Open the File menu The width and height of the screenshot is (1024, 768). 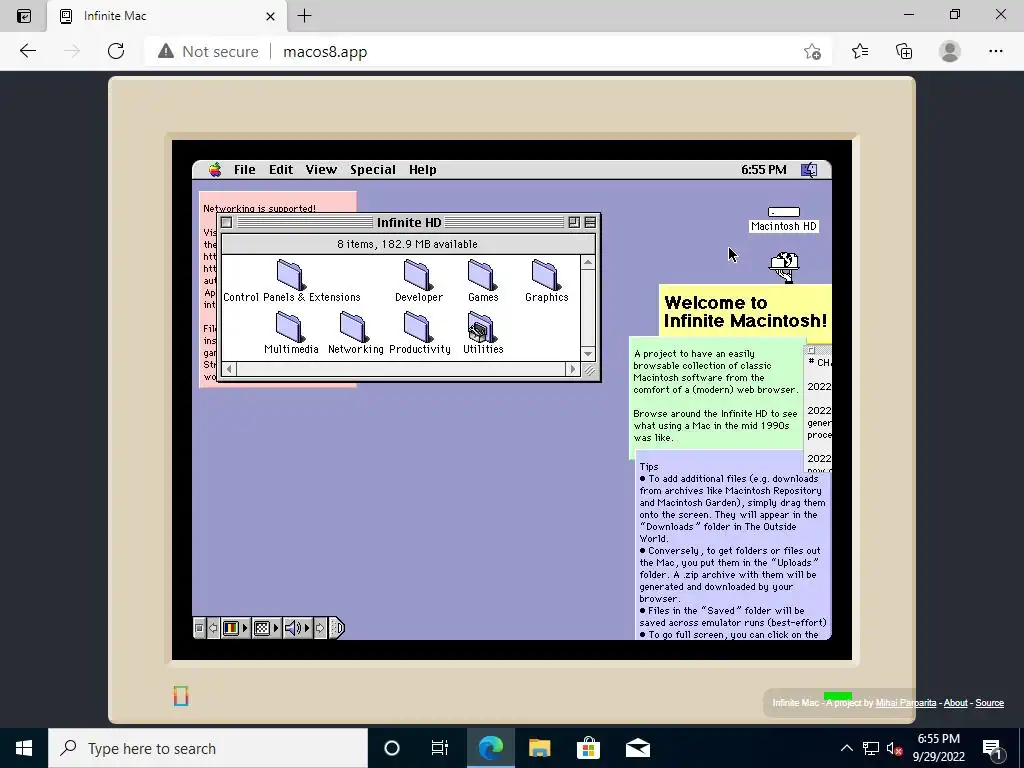(x=245, y=170)
